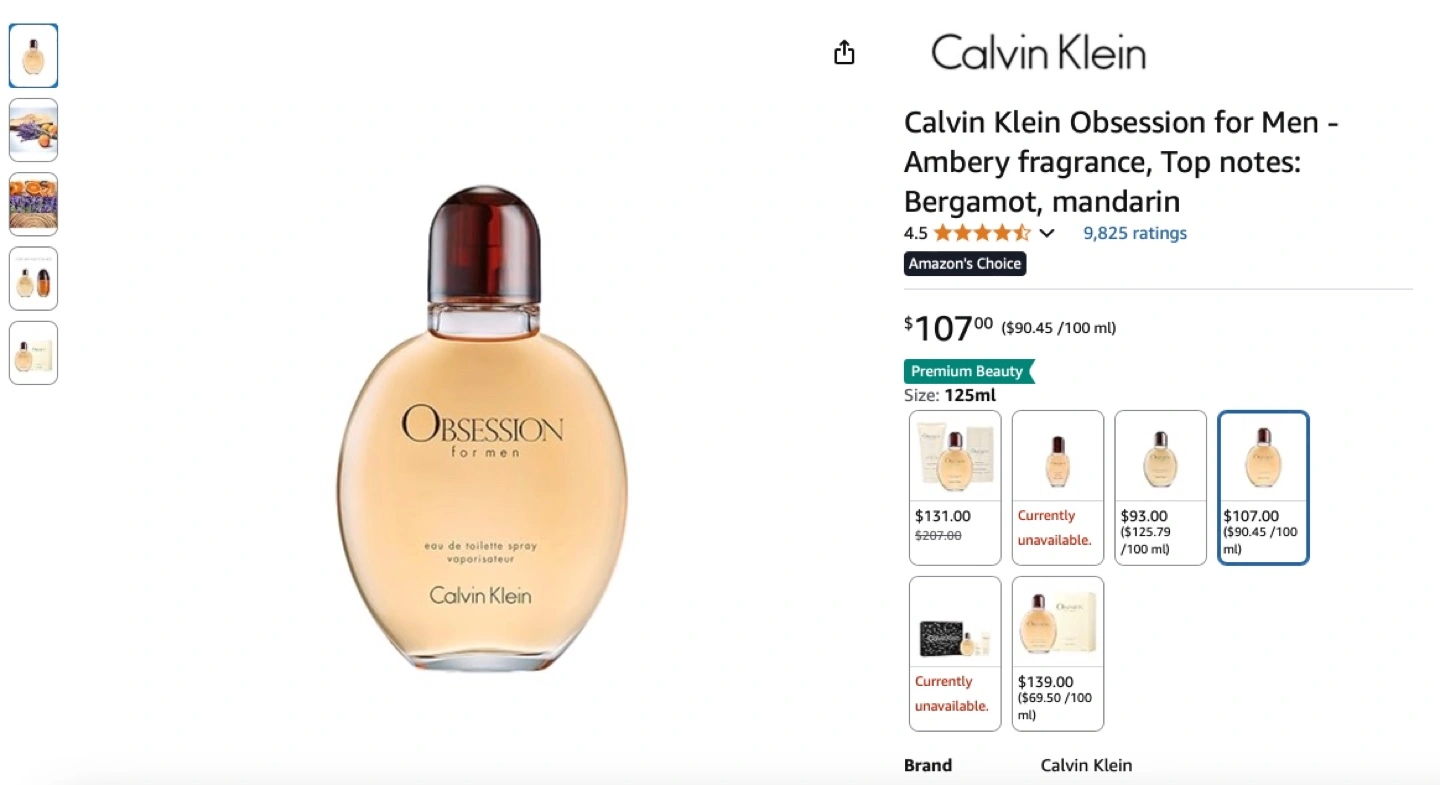1440x785 pixels.
Task: Select the first Currently unavailable size option
Action: [x=1058, y=488]
